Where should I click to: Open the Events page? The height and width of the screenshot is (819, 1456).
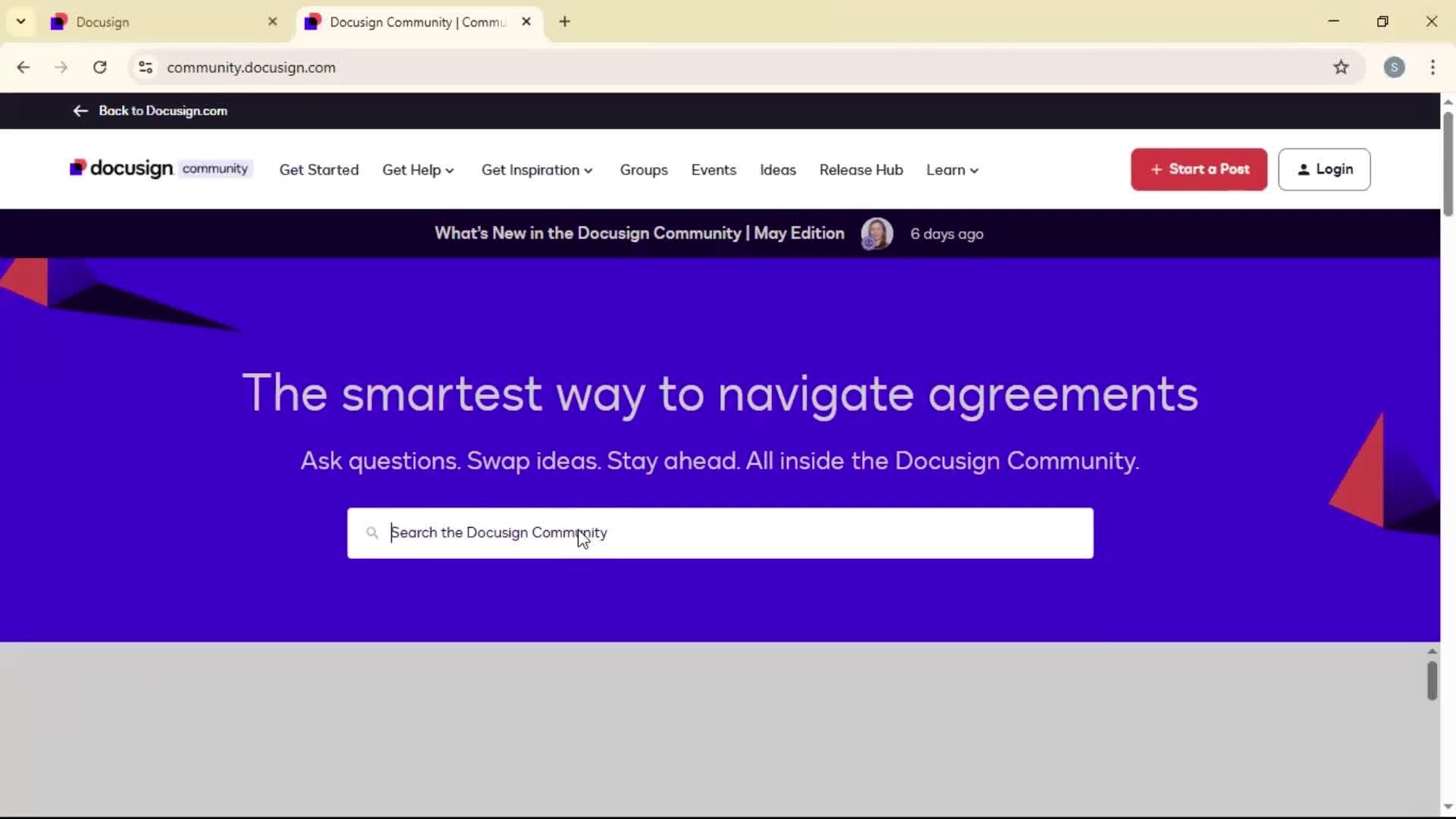coord(714,170)
